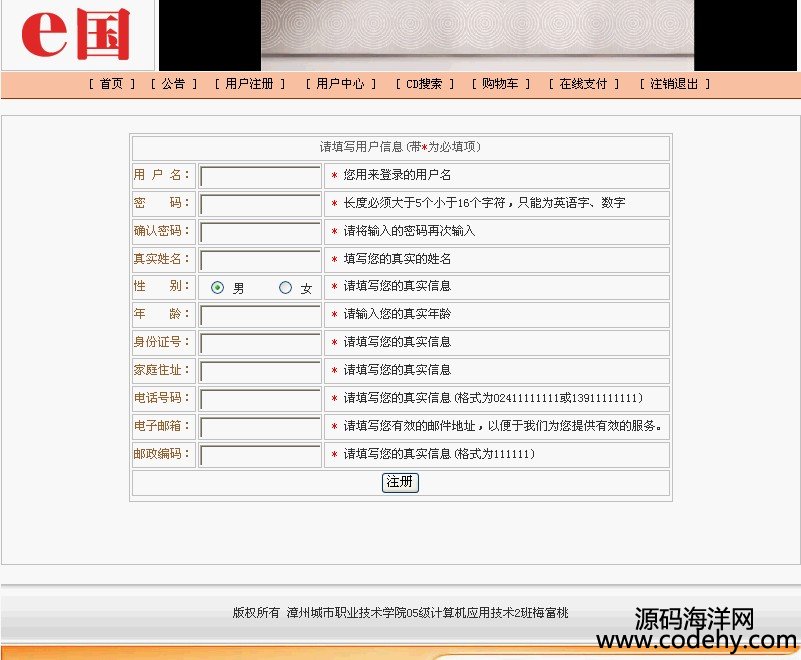Focus the 家庭住址 home address field
The image size is (801, 660).
(x=261, y=371)
